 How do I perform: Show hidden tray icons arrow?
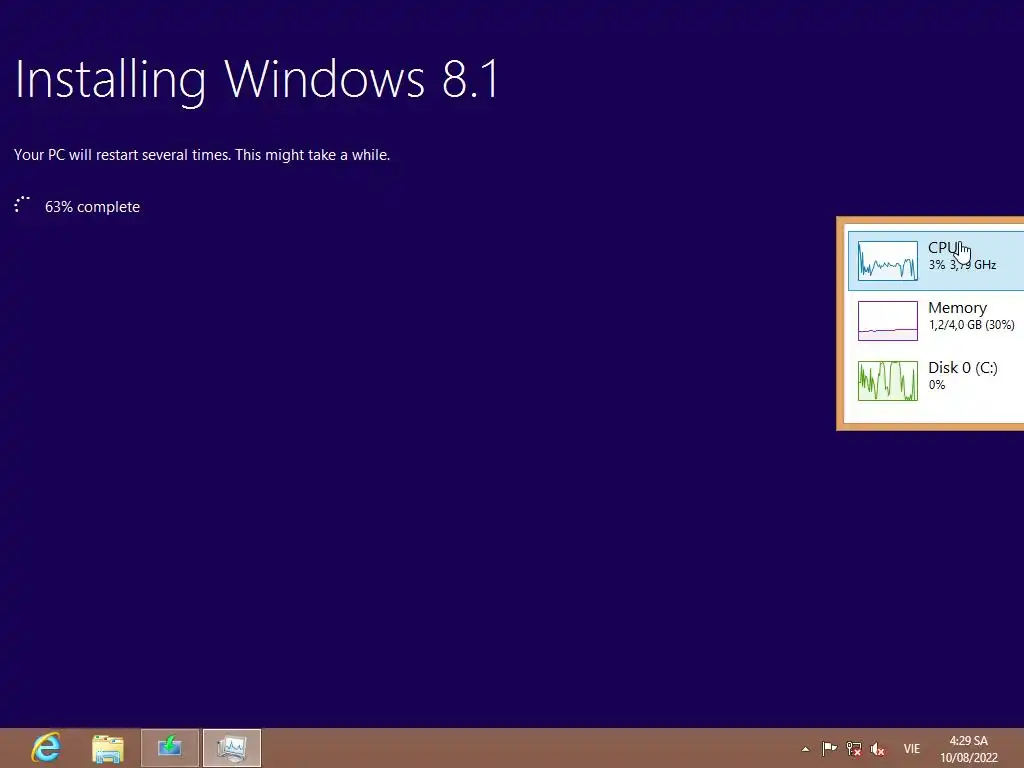click(x=805, y=749)
